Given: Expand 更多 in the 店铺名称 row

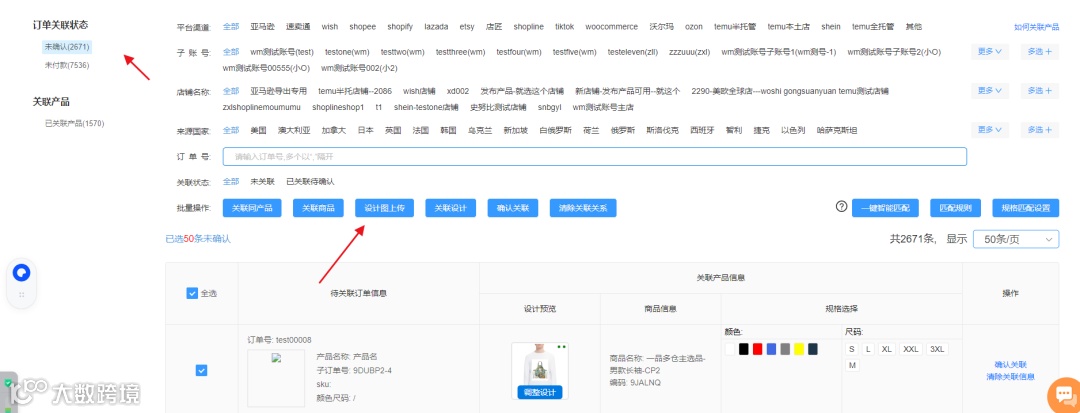Looking at the screenshot, I should click(x=990, y=90).
